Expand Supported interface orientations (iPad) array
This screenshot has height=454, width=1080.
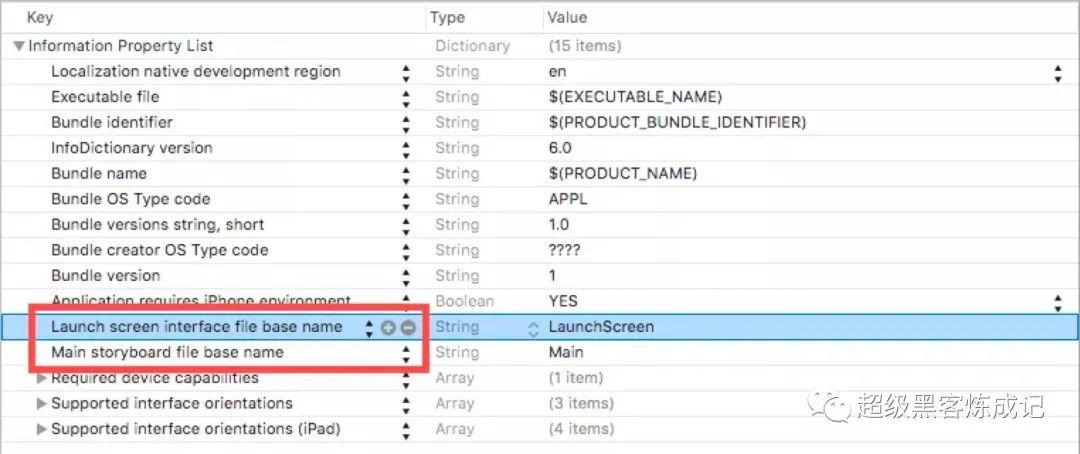click(x=41, y=429)
